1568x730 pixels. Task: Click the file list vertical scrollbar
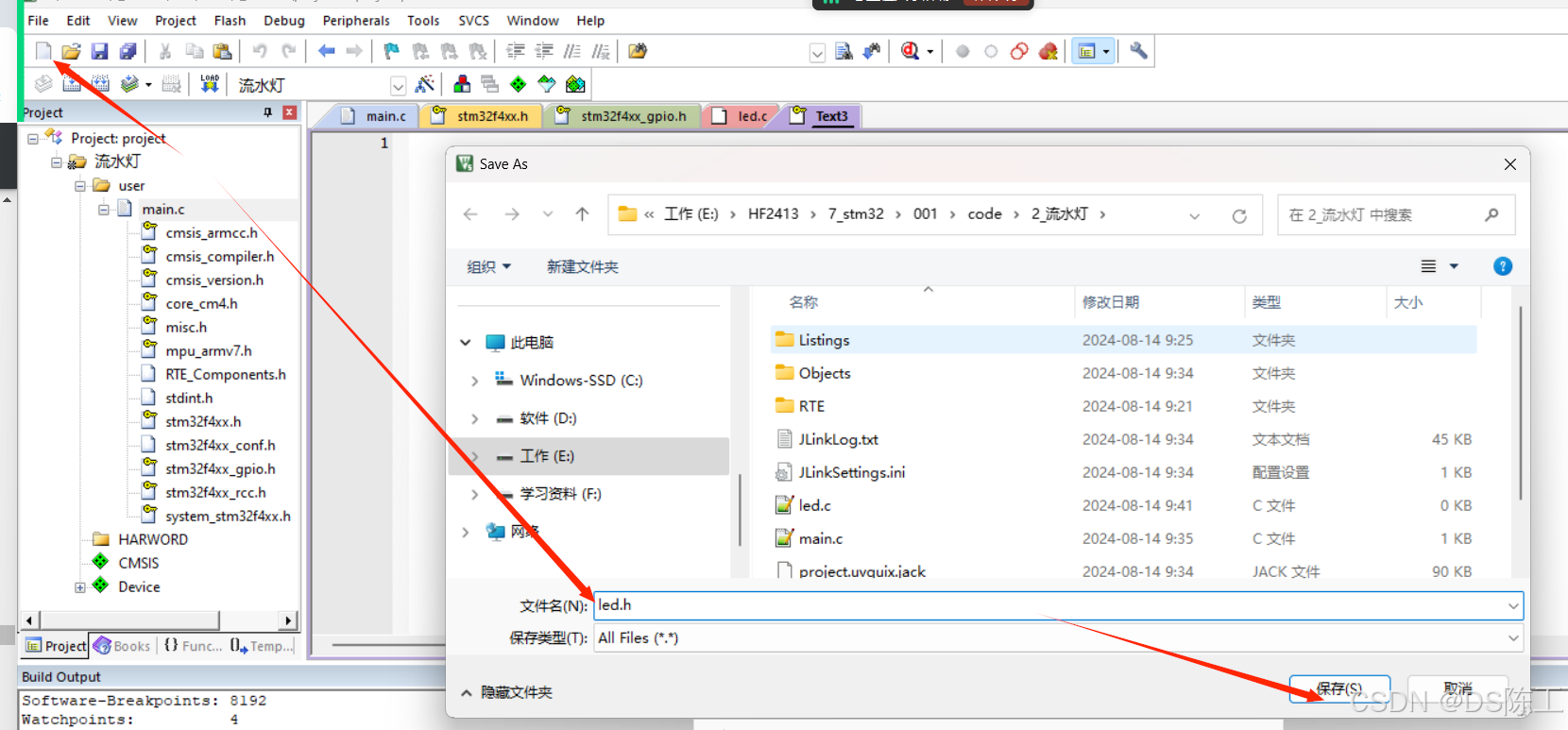click(1521, 404)
